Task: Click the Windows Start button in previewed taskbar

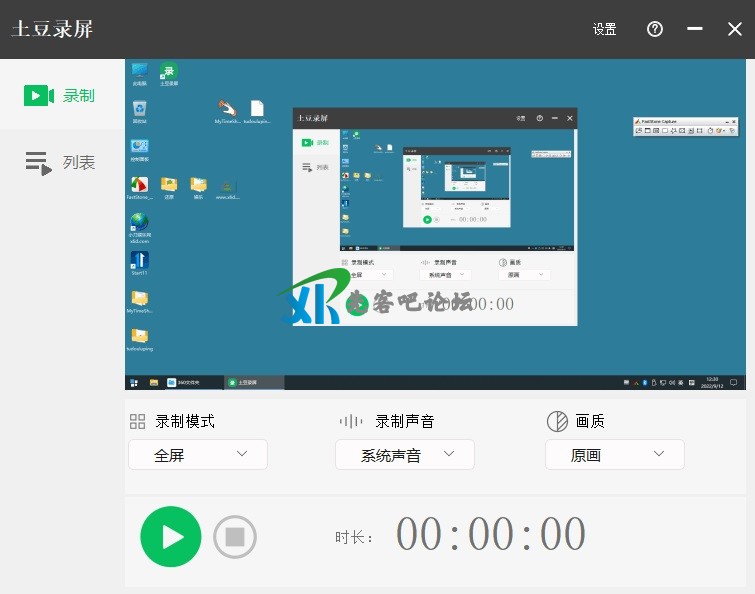Action: pos(132,382)
